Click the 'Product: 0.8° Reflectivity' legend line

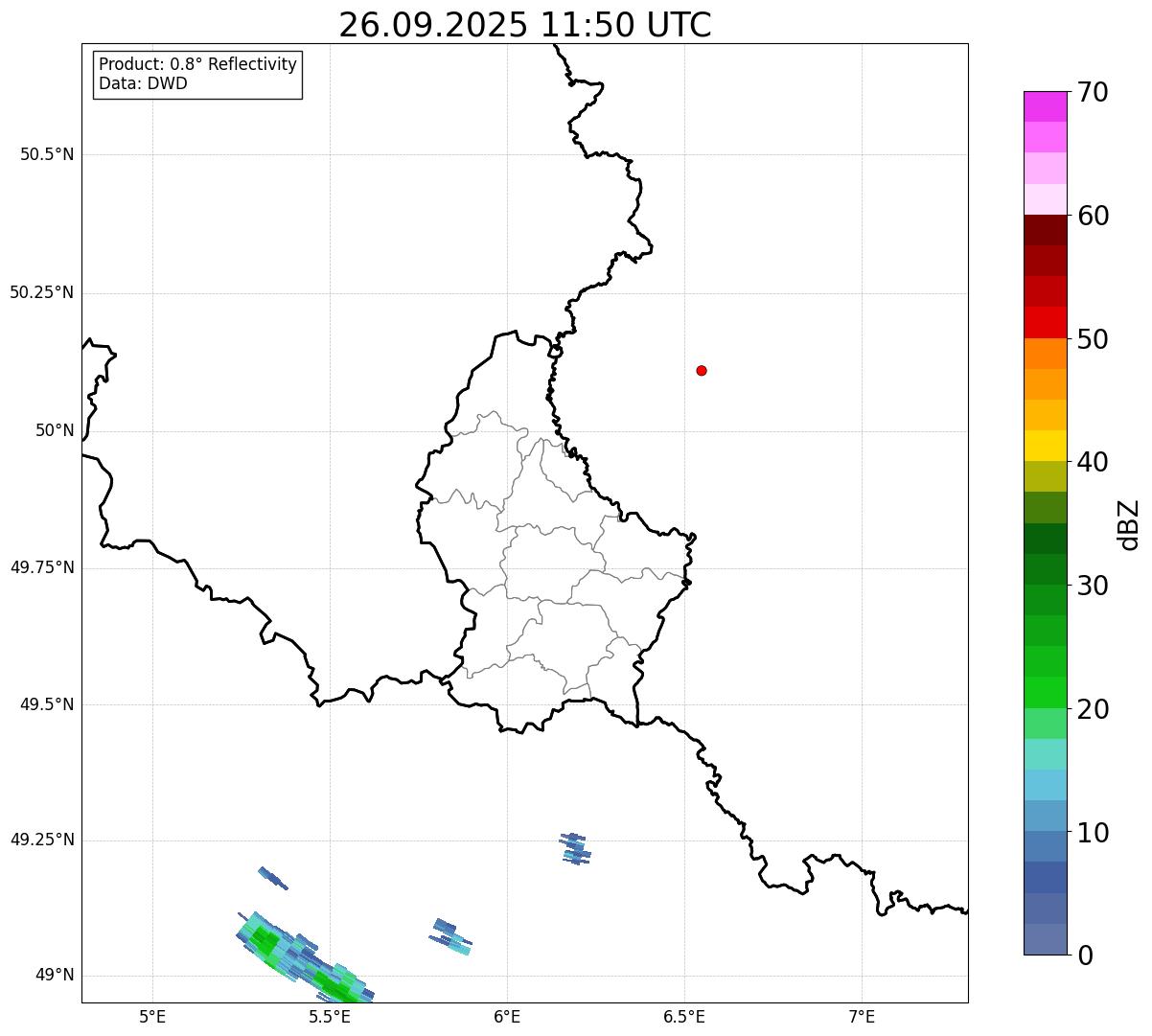198,64
